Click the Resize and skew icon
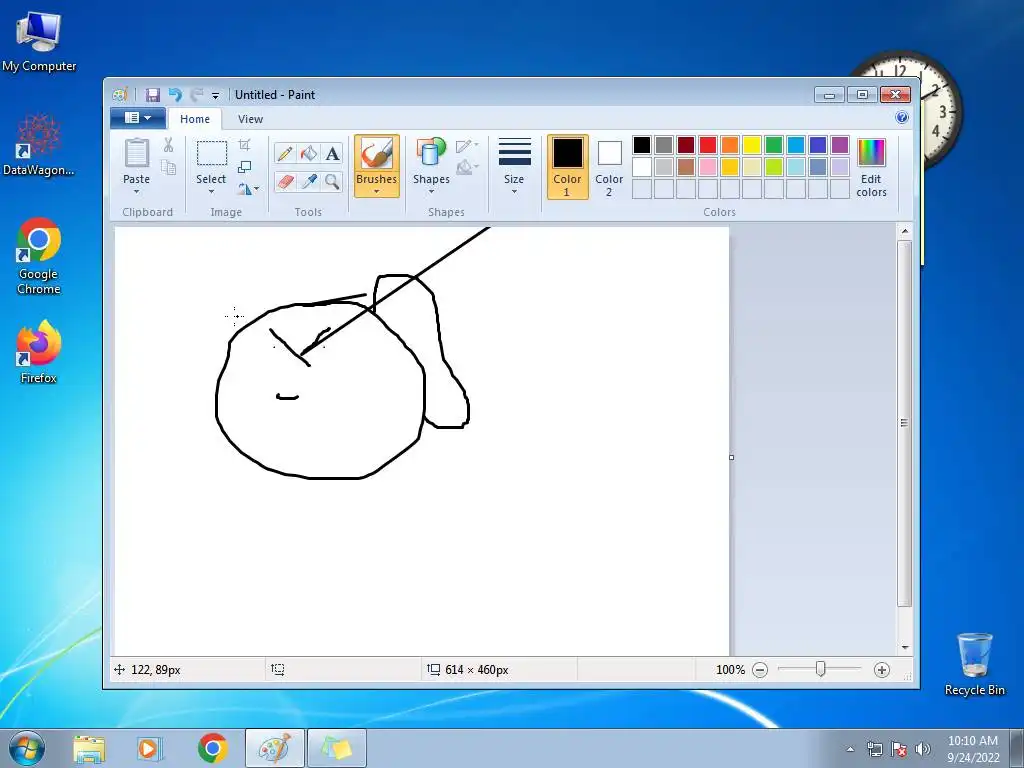1024x768 pixels. [244, 167]
